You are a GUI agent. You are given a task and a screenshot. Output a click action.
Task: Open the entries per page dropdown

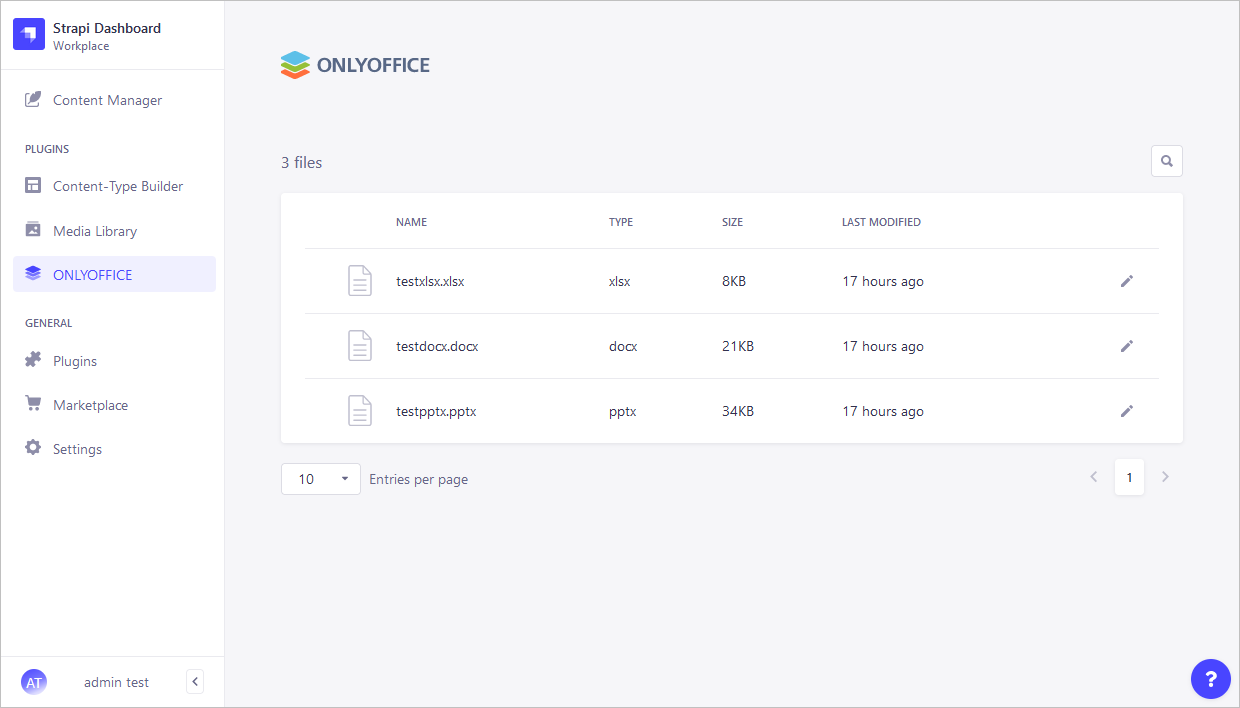click(320, 479)
